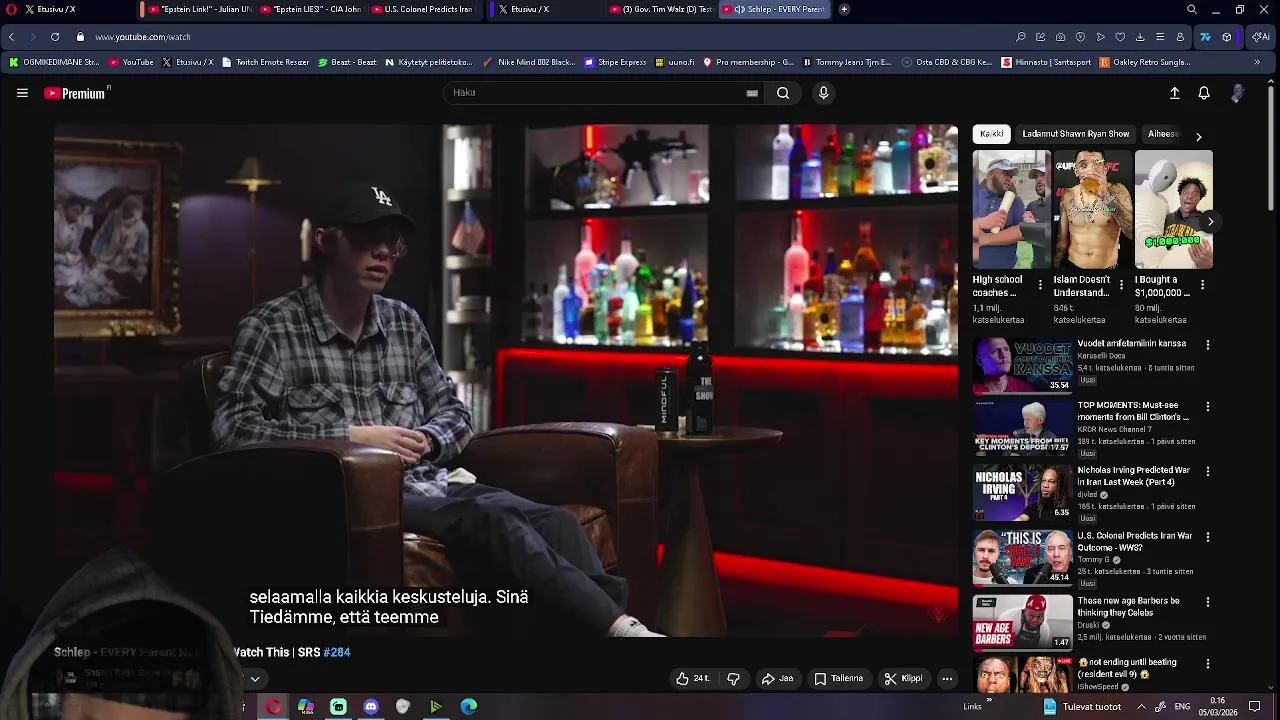Click the Jaa share button
Image resolution: width=1280 pixels, height=720 pixels.
pos(777,678)
